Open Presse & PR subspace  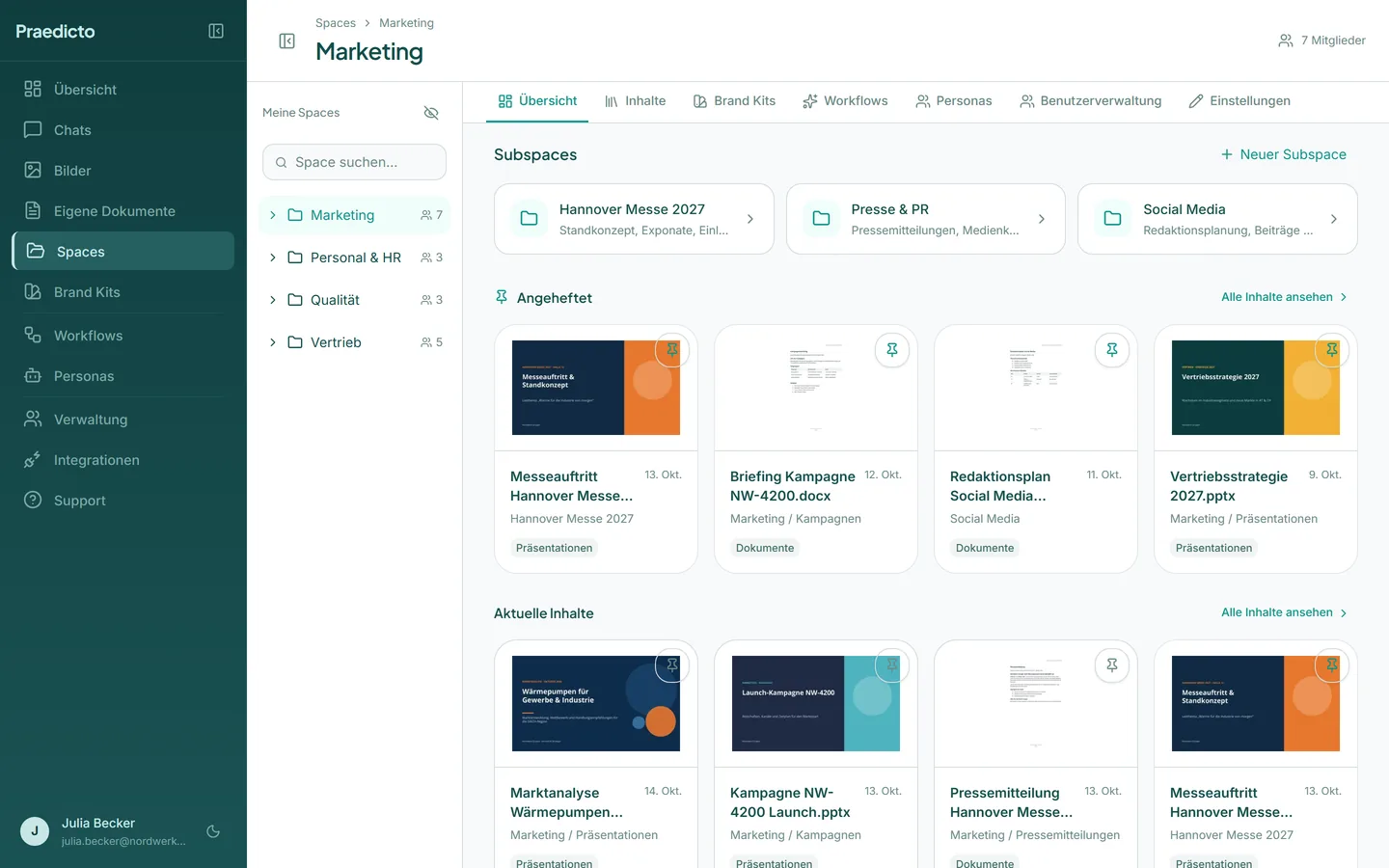click(926, 219)
